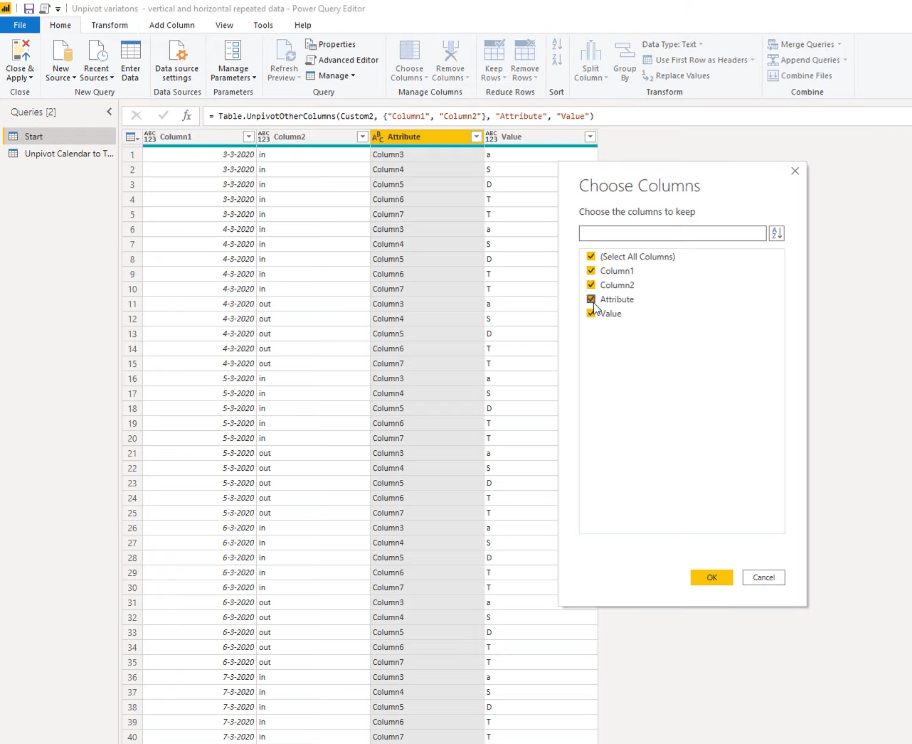Sort ascending with A-Z icon

coord(557,44)
